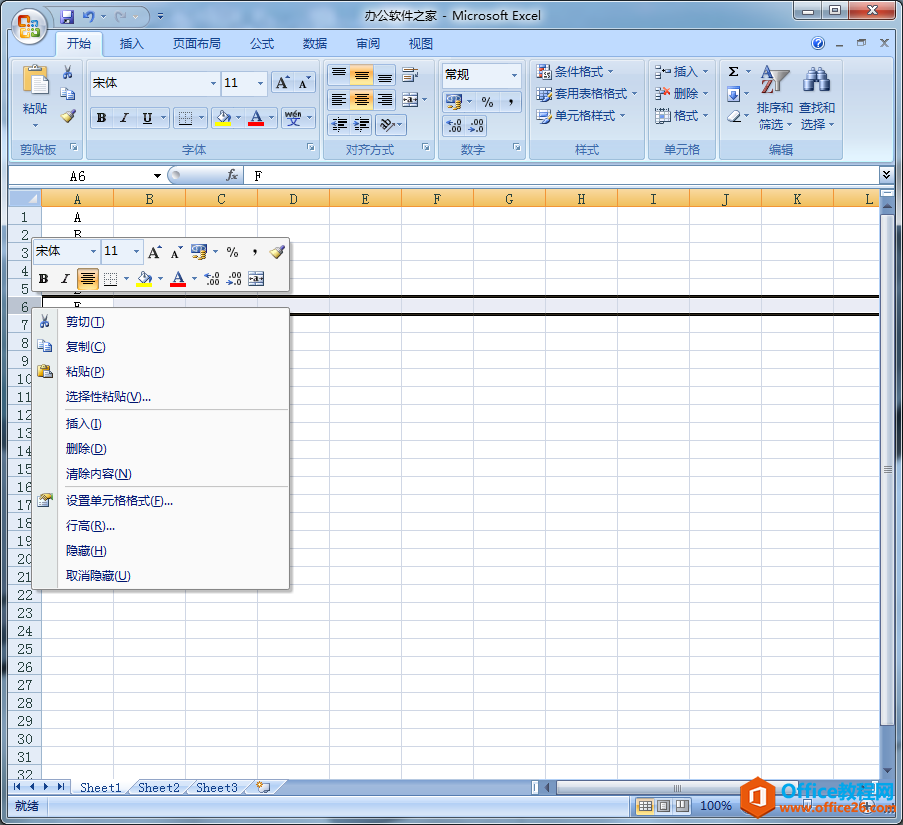Click the ribbon Wrap Text icon

(411, 75)
